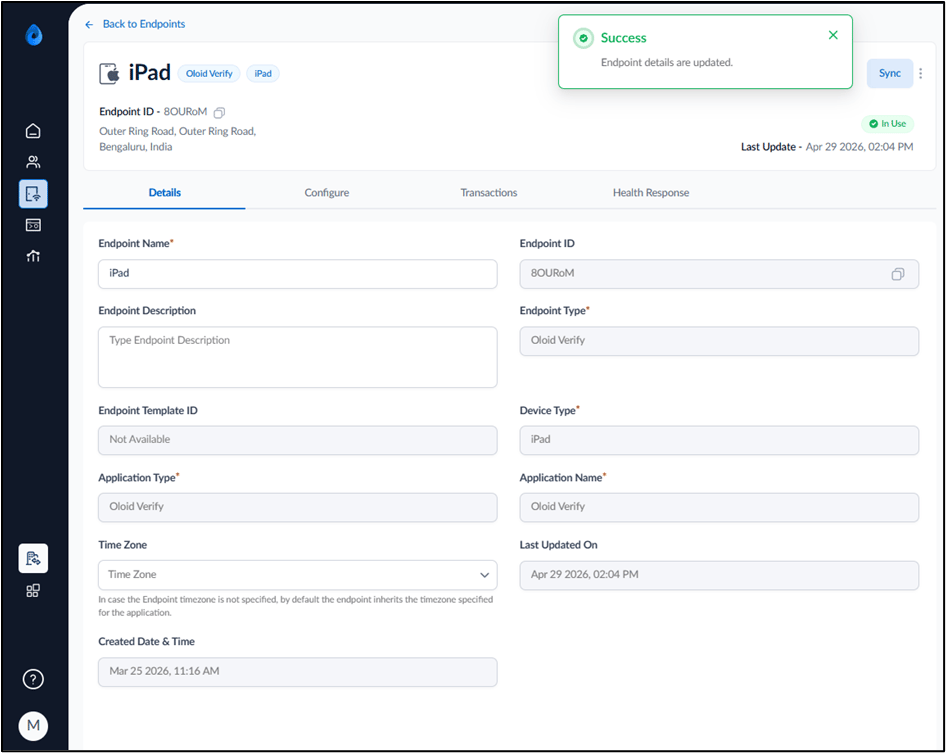The height and width of the screenshot is (753, 946).
Task: Open the Oloid logo home
Action: coord(34,35)
